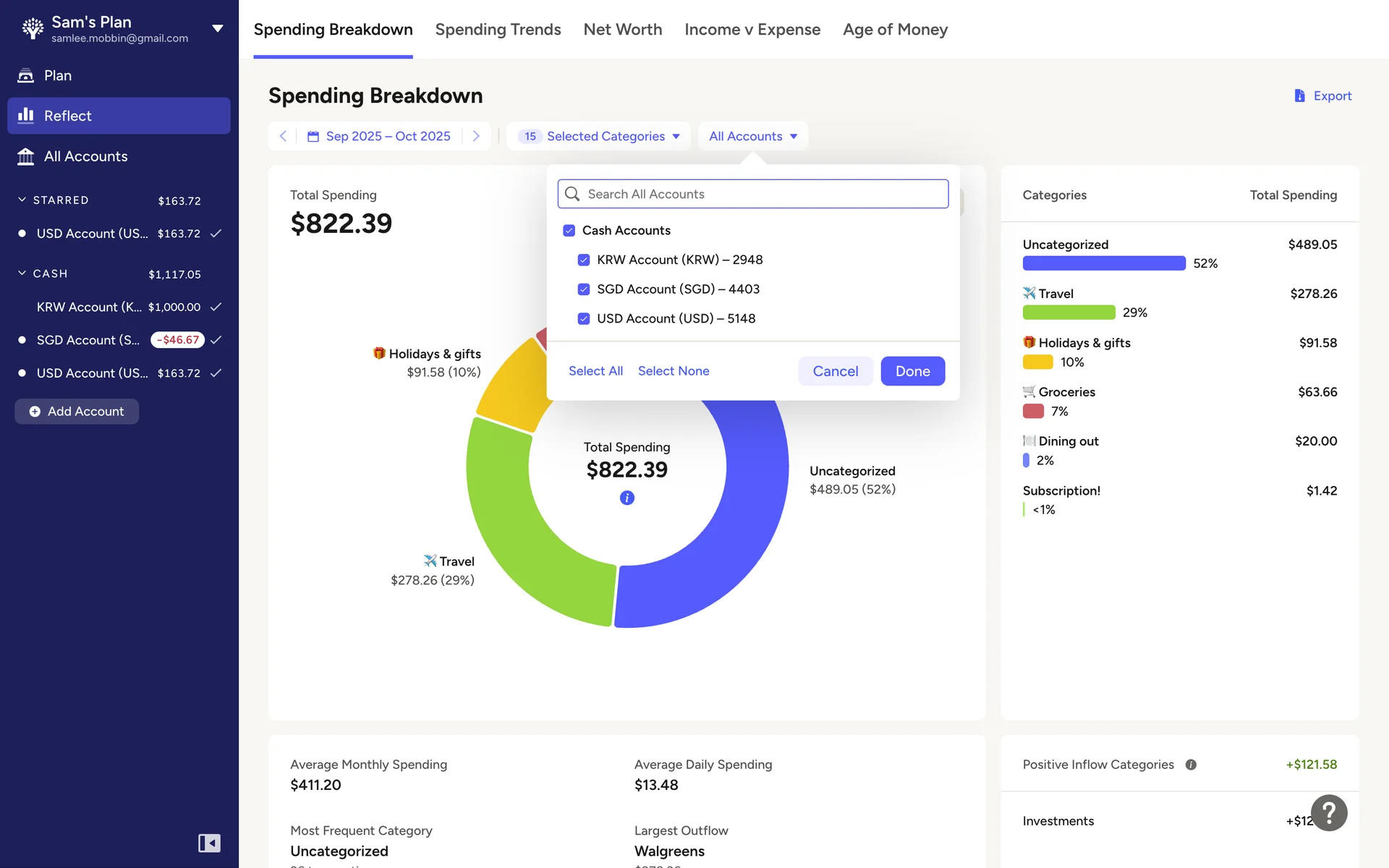Uncheck the Cash Accounts checkbox
Image resolution: width=1389 pixels, height=868 pixels.
click(x=569, y=231)
